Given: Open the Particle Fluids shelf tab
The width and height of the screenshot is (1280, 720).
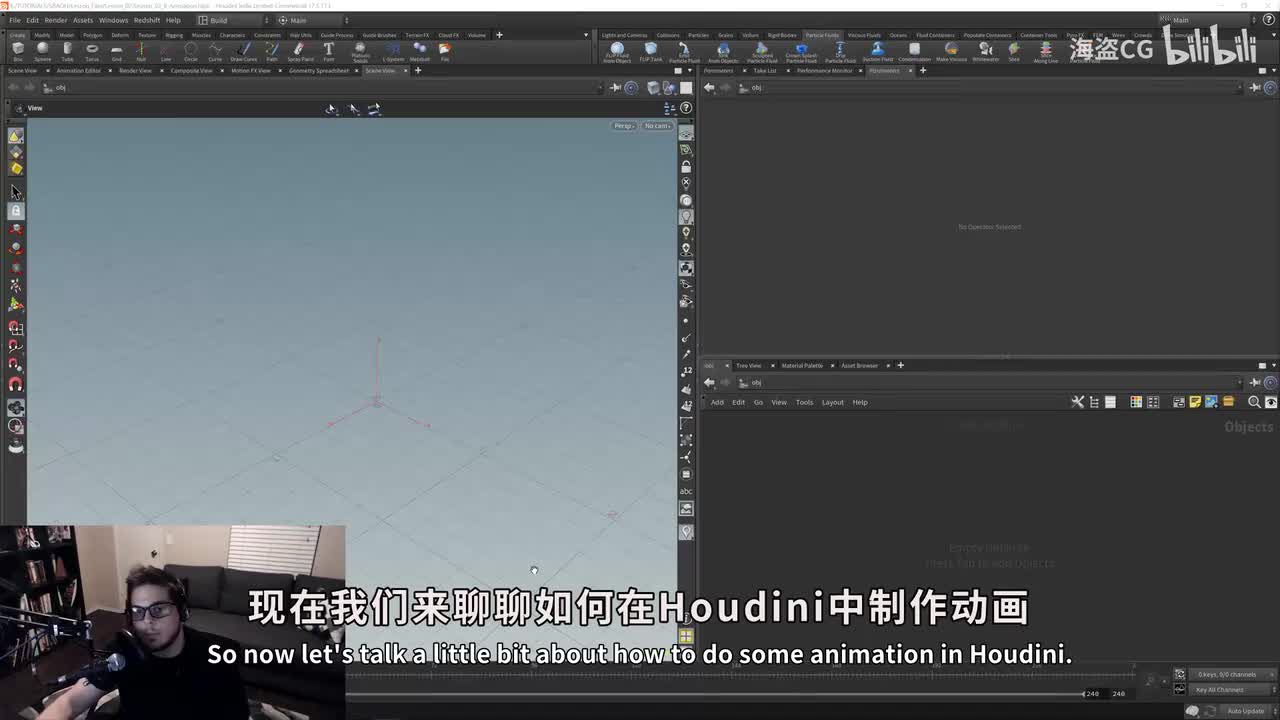Looking at the screenshot, I should click(823, 35).
